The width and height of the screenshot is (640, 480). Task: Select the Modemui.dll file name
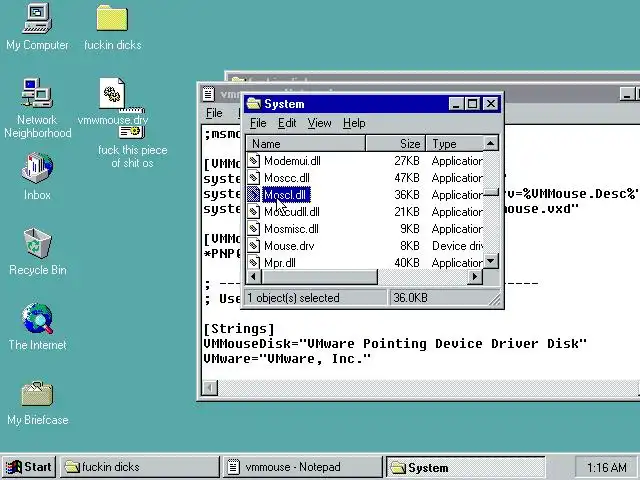(x=292, y=161)
